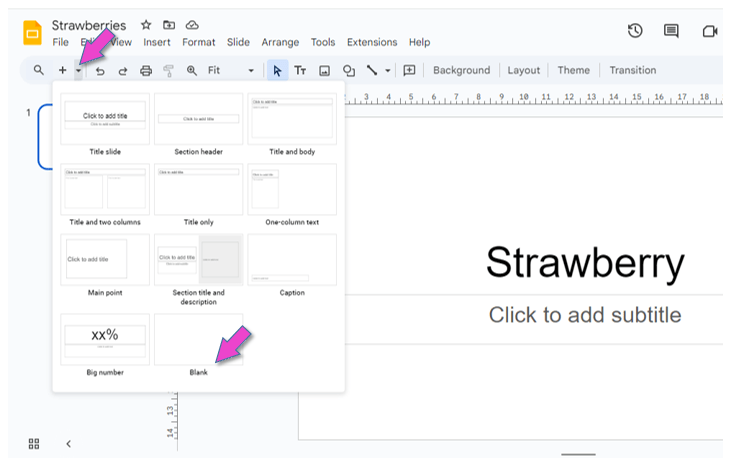
Task: Click the new slide plus button
Action: (62, 71)
